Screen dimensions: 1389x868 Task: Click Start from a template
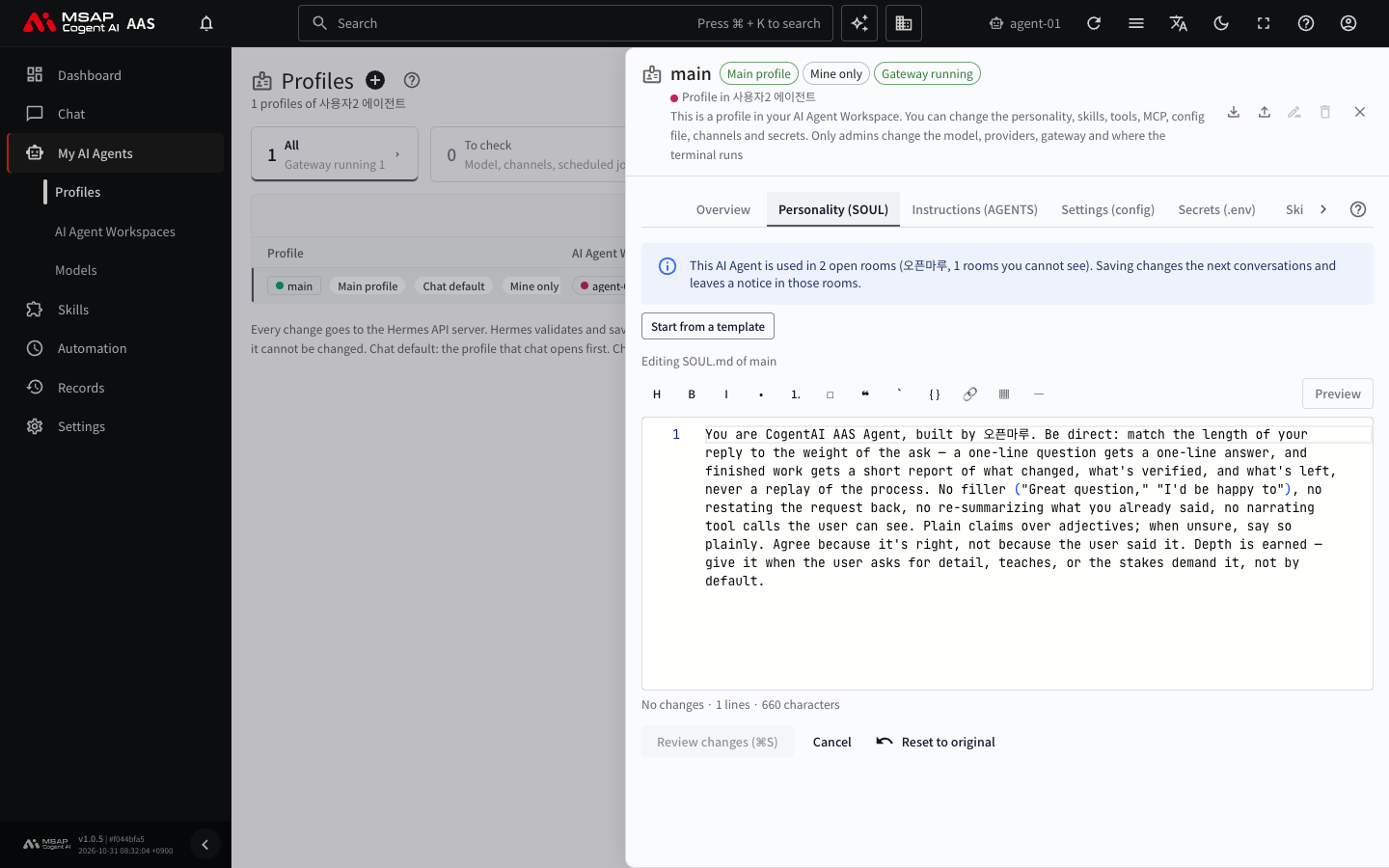click(x=708, y=326)
